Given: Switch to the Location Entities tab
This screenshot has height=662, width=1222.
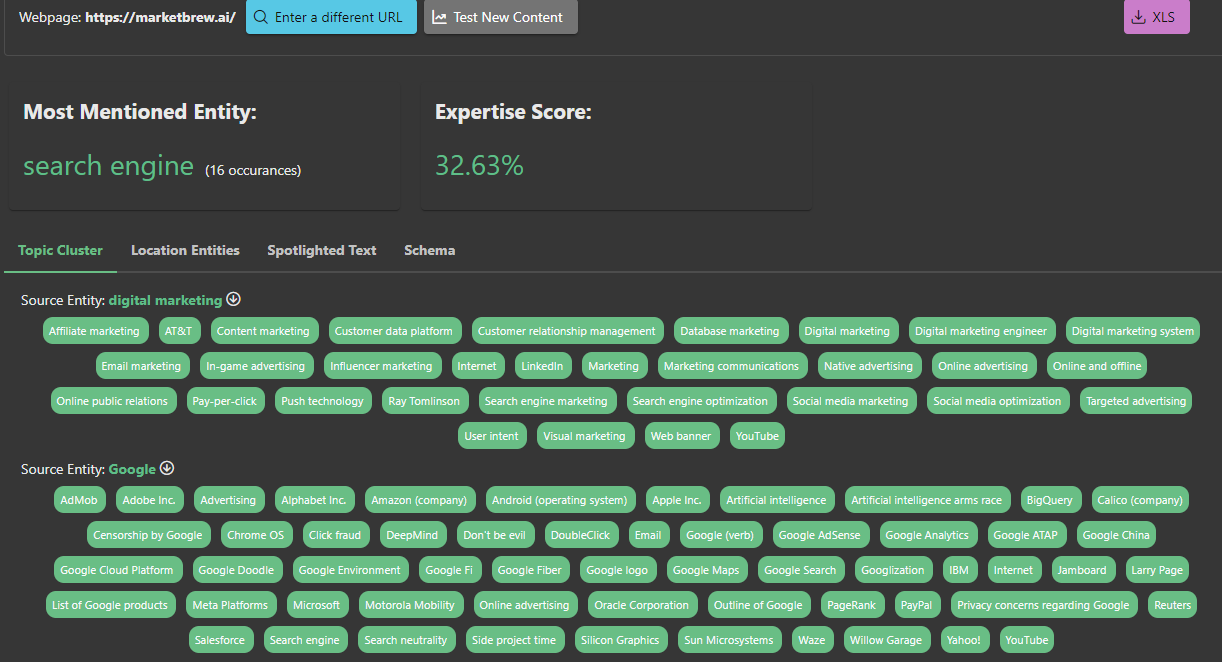Looking at the screenshot, I should [x=185, y=250].
